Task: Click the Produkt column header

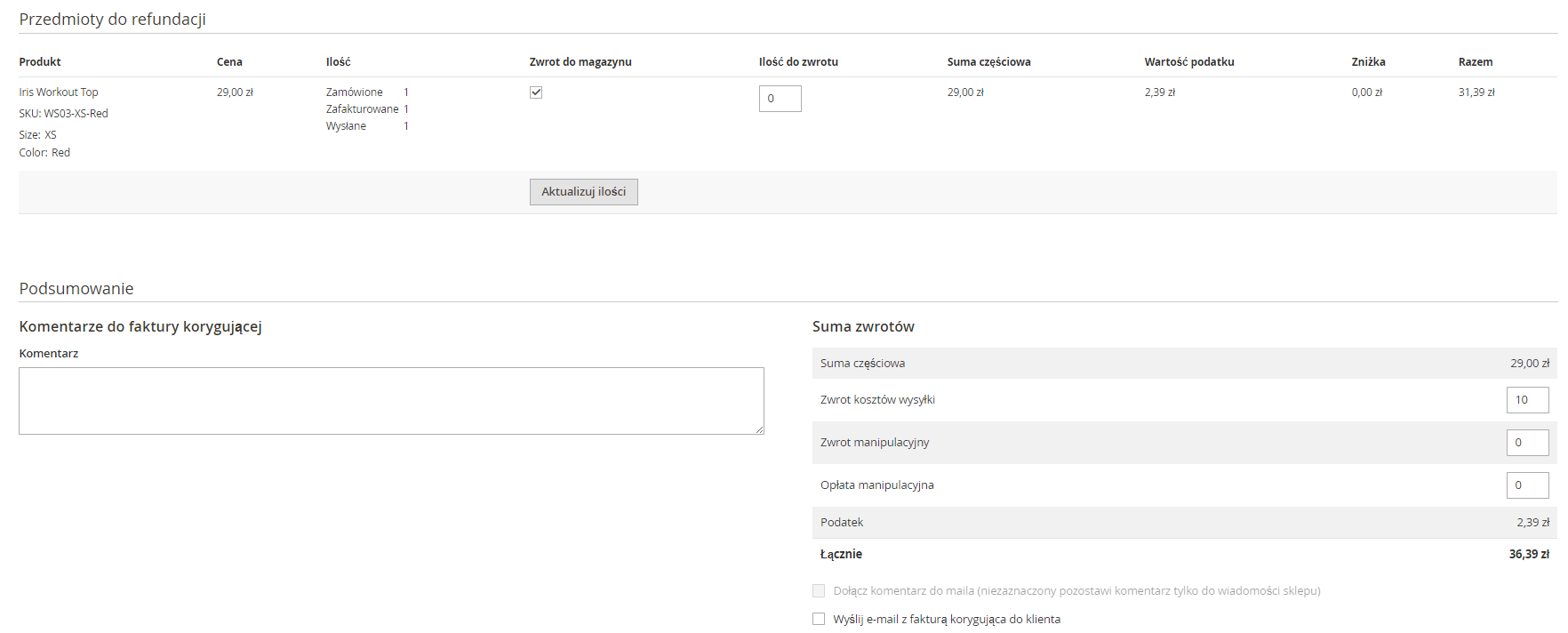Action: (40, 62)
